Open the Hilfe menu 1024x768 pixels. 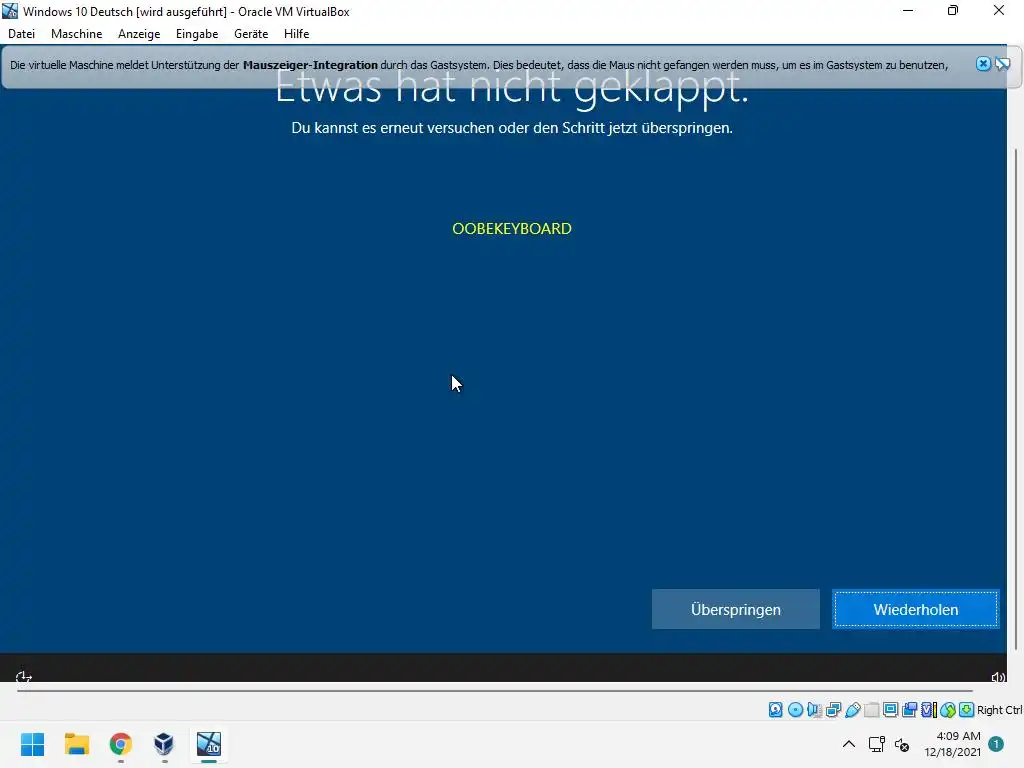pos(296,34)
